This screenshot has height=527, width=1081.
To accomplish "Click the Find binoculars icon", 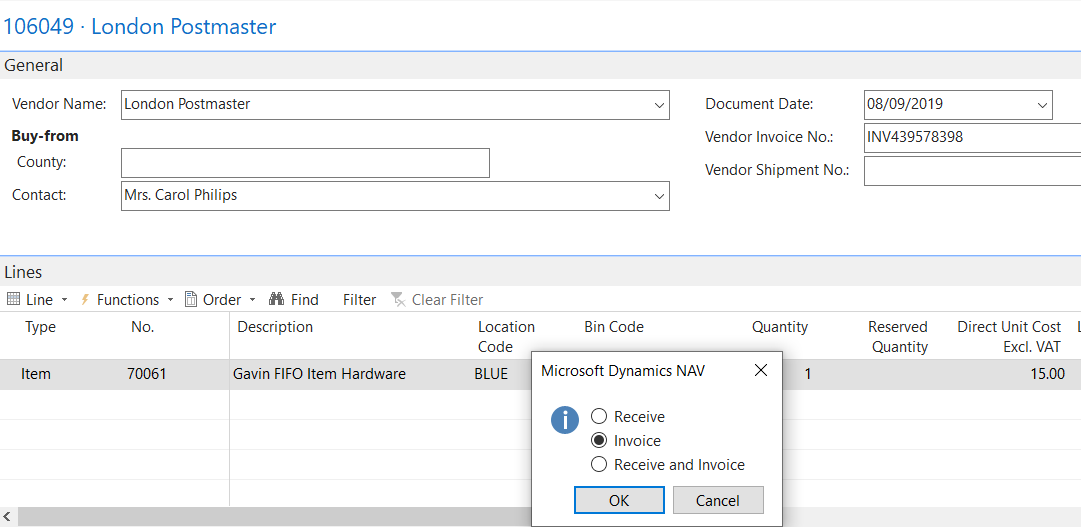I will (277, 299).
